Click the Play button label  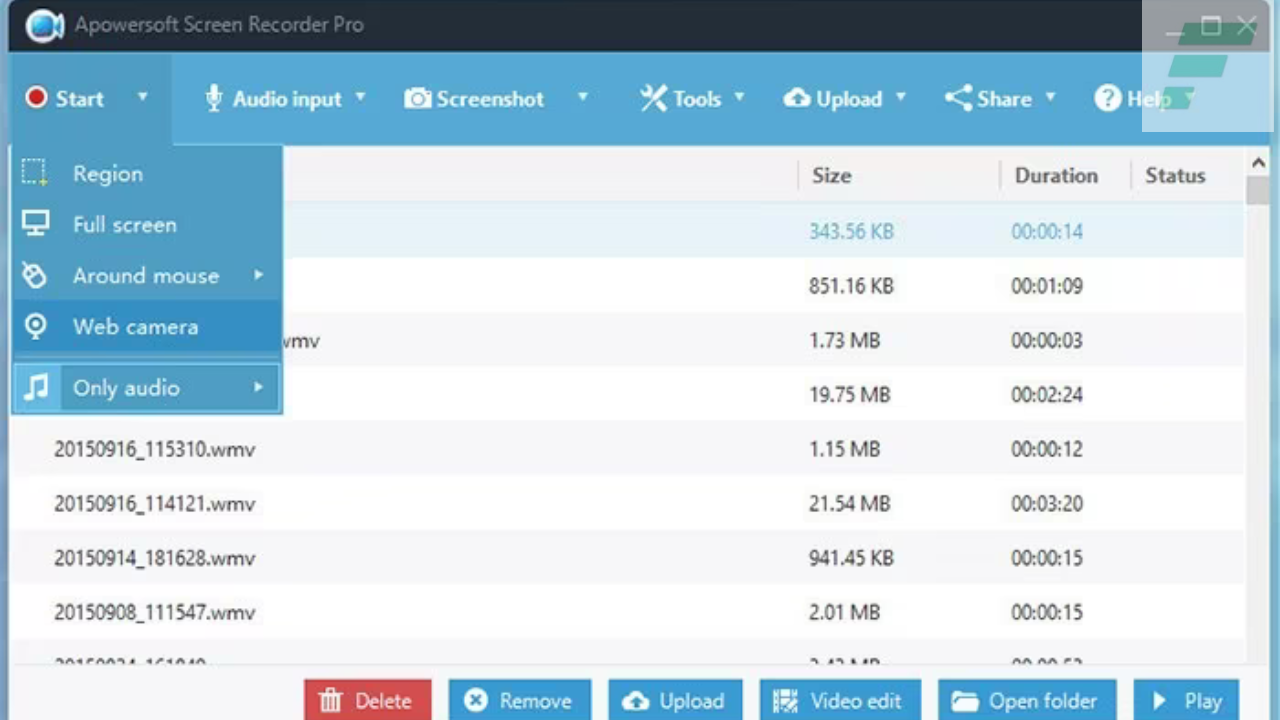1202,702
